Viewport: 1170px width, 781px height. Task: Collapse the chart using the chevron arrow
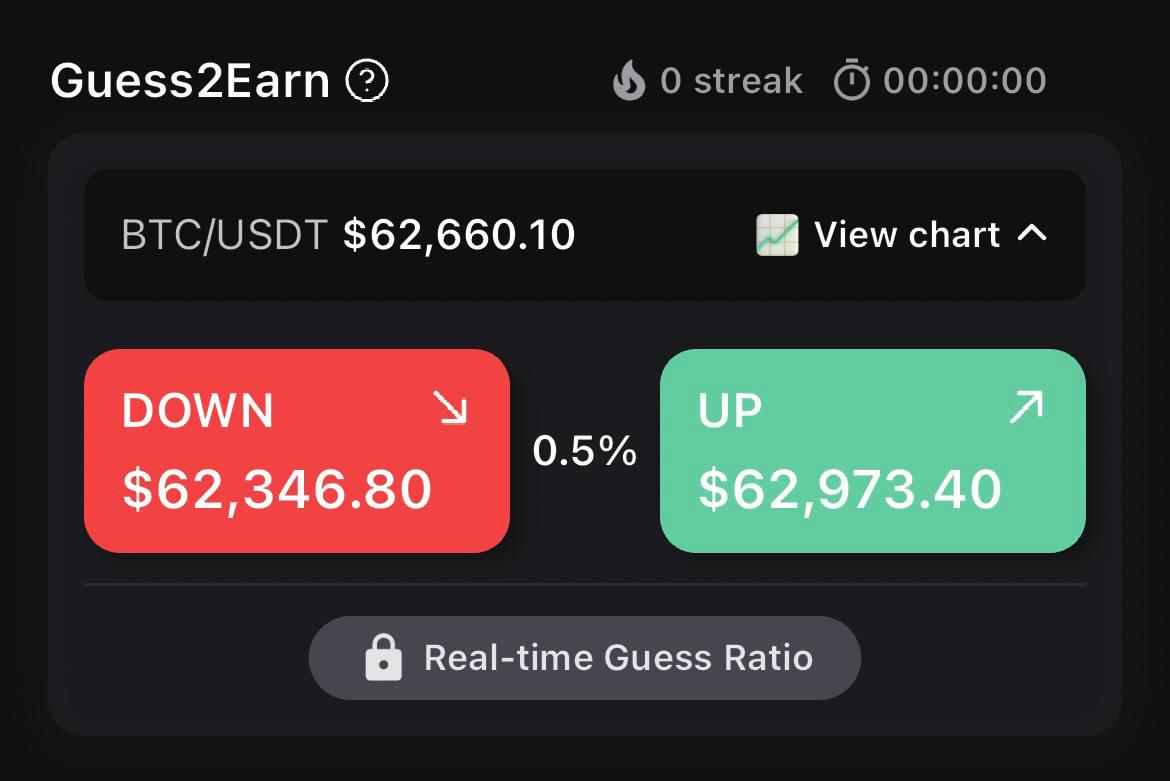point(1032,234)
